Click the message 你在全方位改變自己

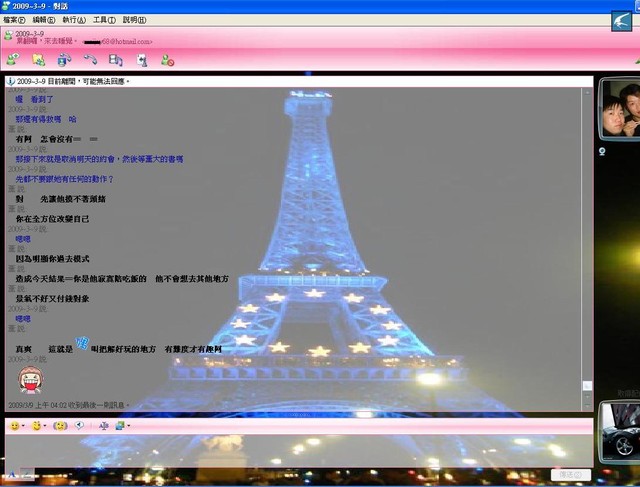click(x=52, y=219)
